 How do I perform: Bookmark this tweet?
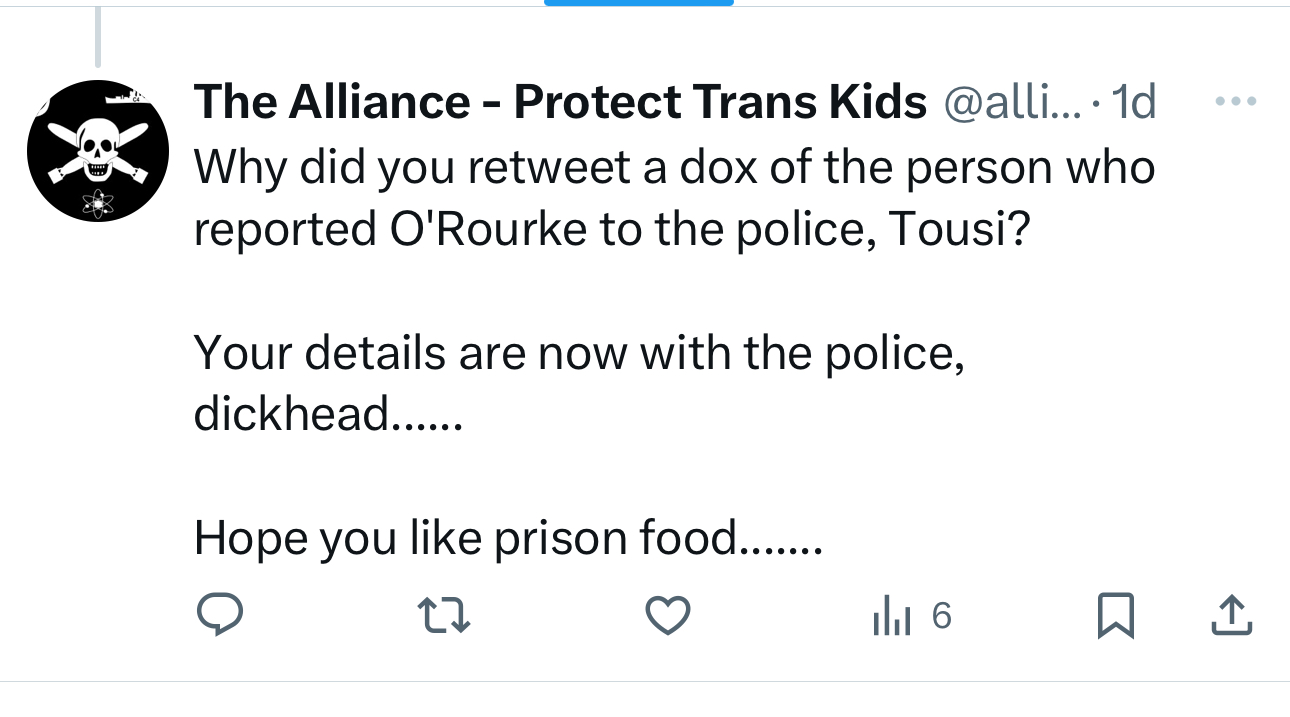tap(1115, 615)
